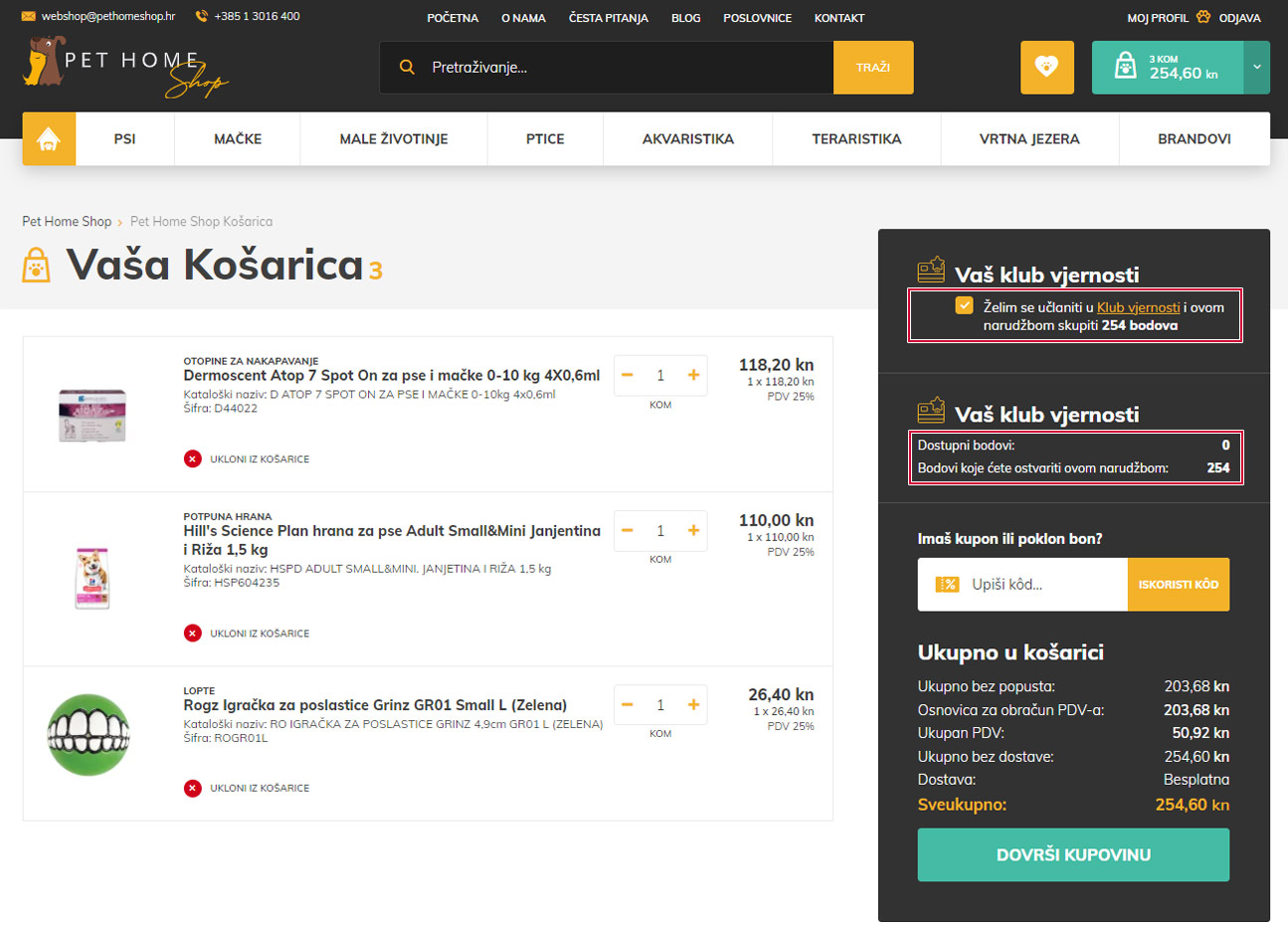The image size is (1288, 925).
Task: Open the wishlist heart icon button
Action: click(1046, 68)
